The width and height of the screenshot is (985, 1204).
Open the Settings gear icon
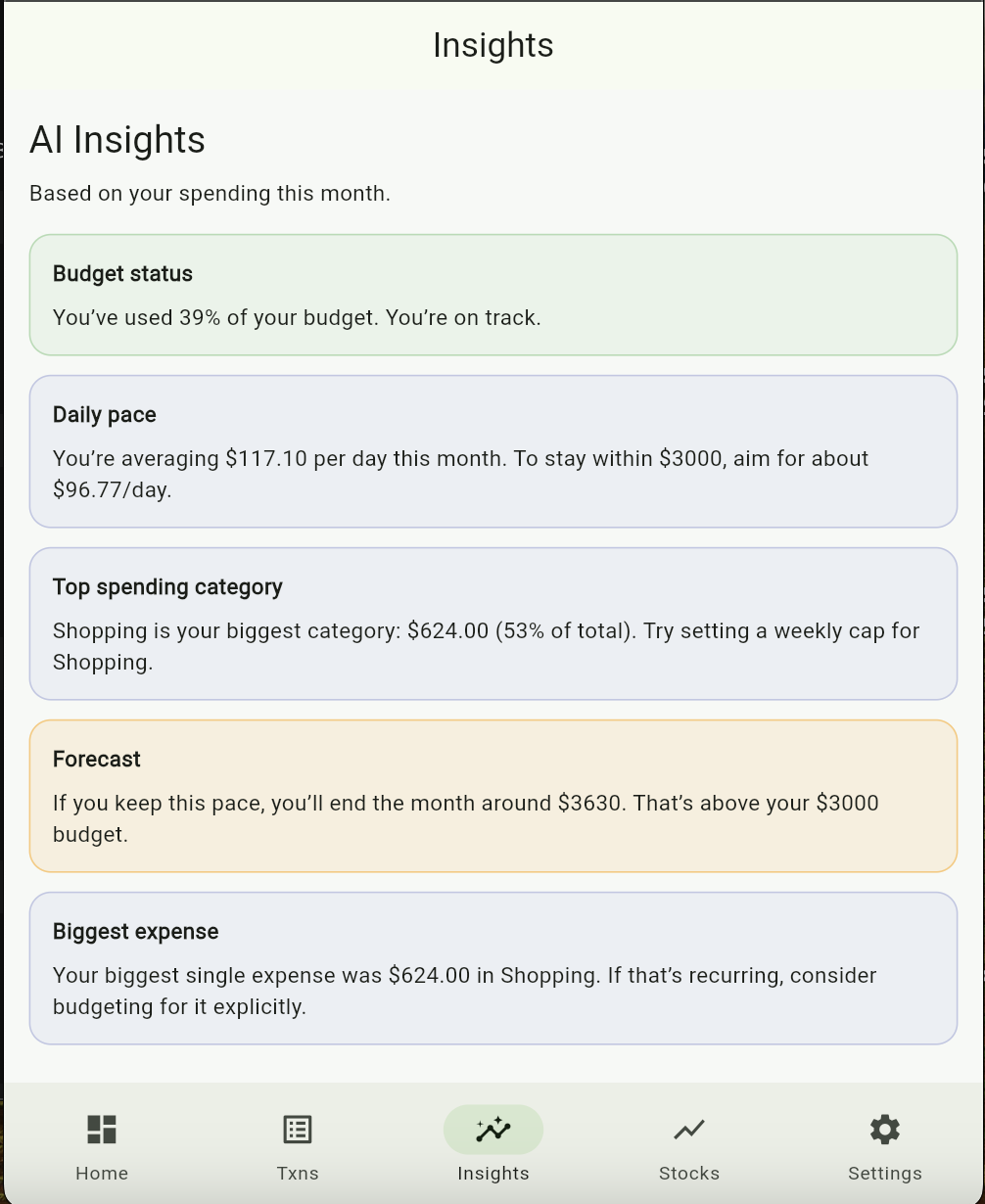(885, 1129)
